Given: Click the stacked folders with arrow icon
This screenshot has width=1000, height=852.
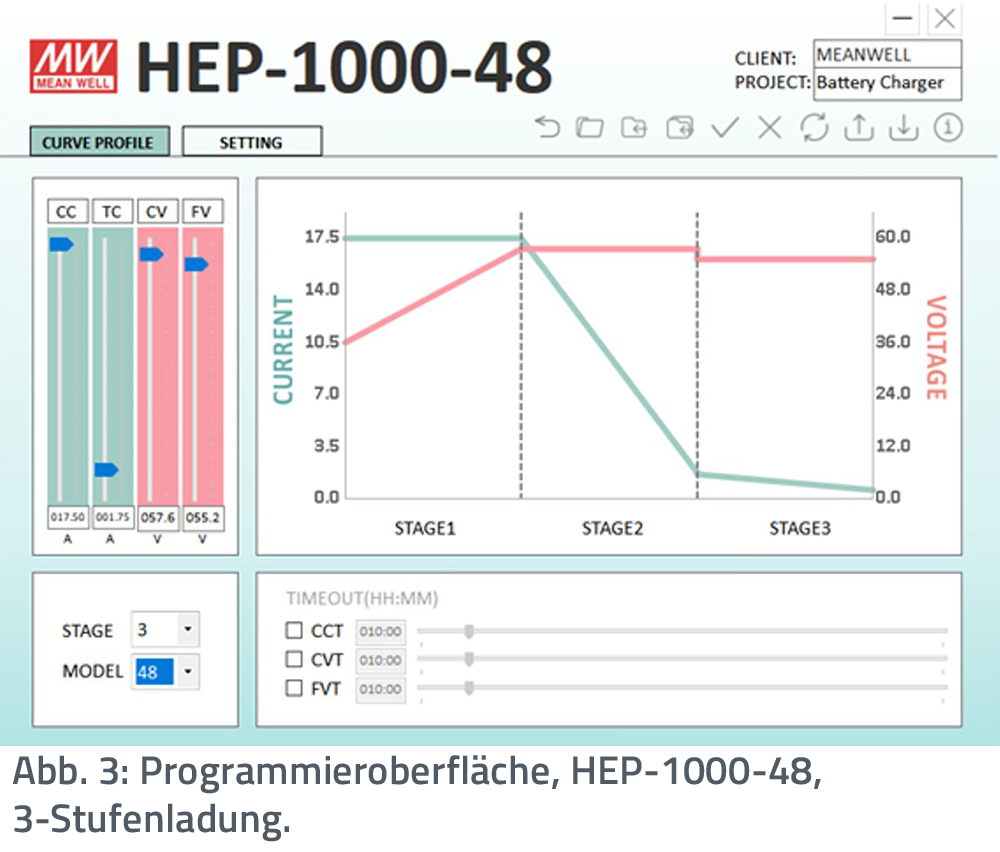Looking at the screenshot, I should point(680,128).
